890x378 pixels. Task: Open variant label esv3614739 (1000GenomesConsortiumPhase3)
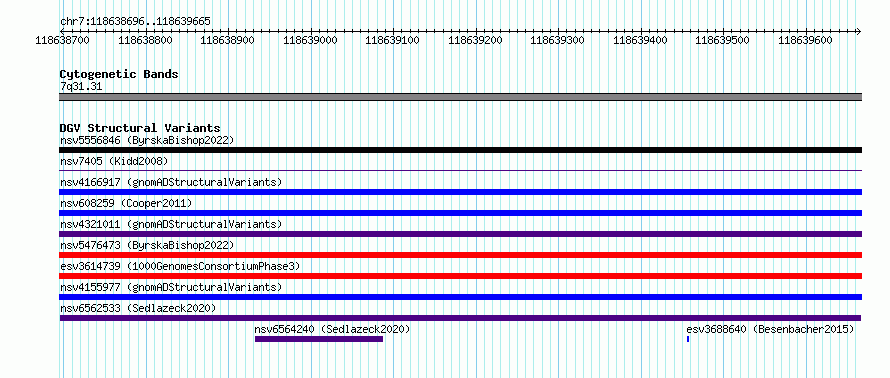(180, 266)
